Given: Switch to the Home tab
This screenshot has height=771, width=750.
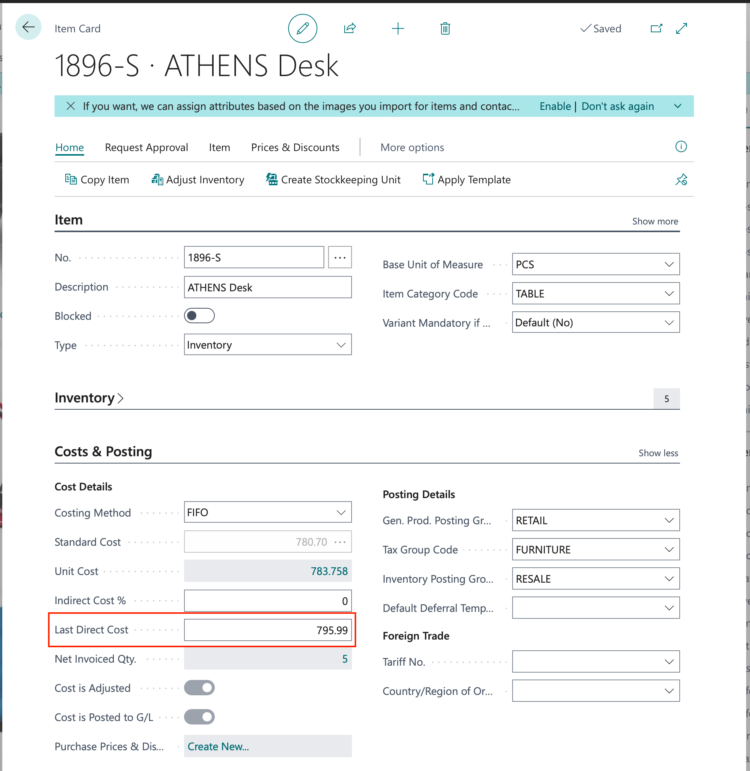Looking at the screenshot, I should (x=69, y=147).
